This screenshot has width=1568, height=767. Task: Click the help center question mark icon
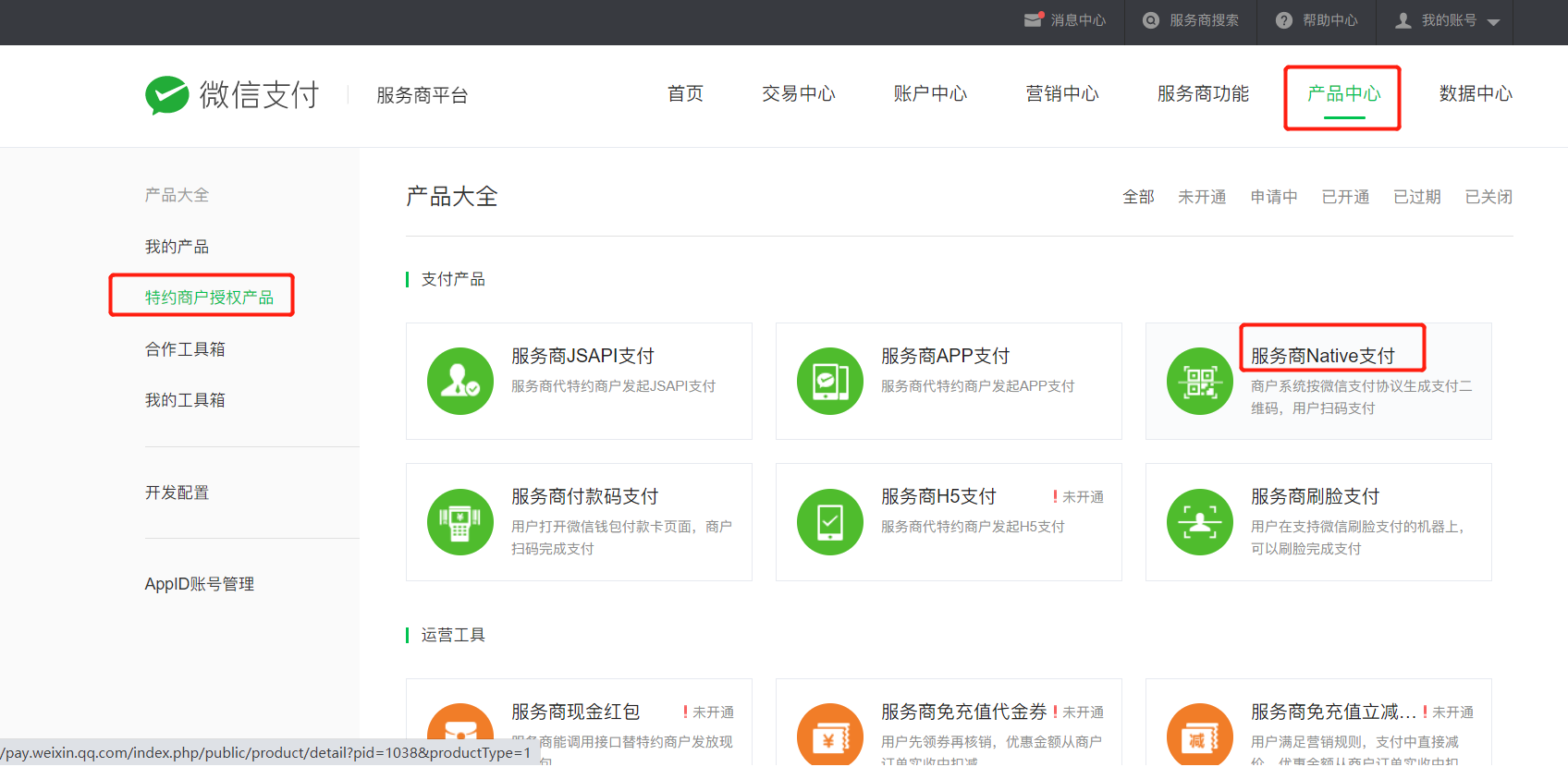click(x=1284, y=20)
